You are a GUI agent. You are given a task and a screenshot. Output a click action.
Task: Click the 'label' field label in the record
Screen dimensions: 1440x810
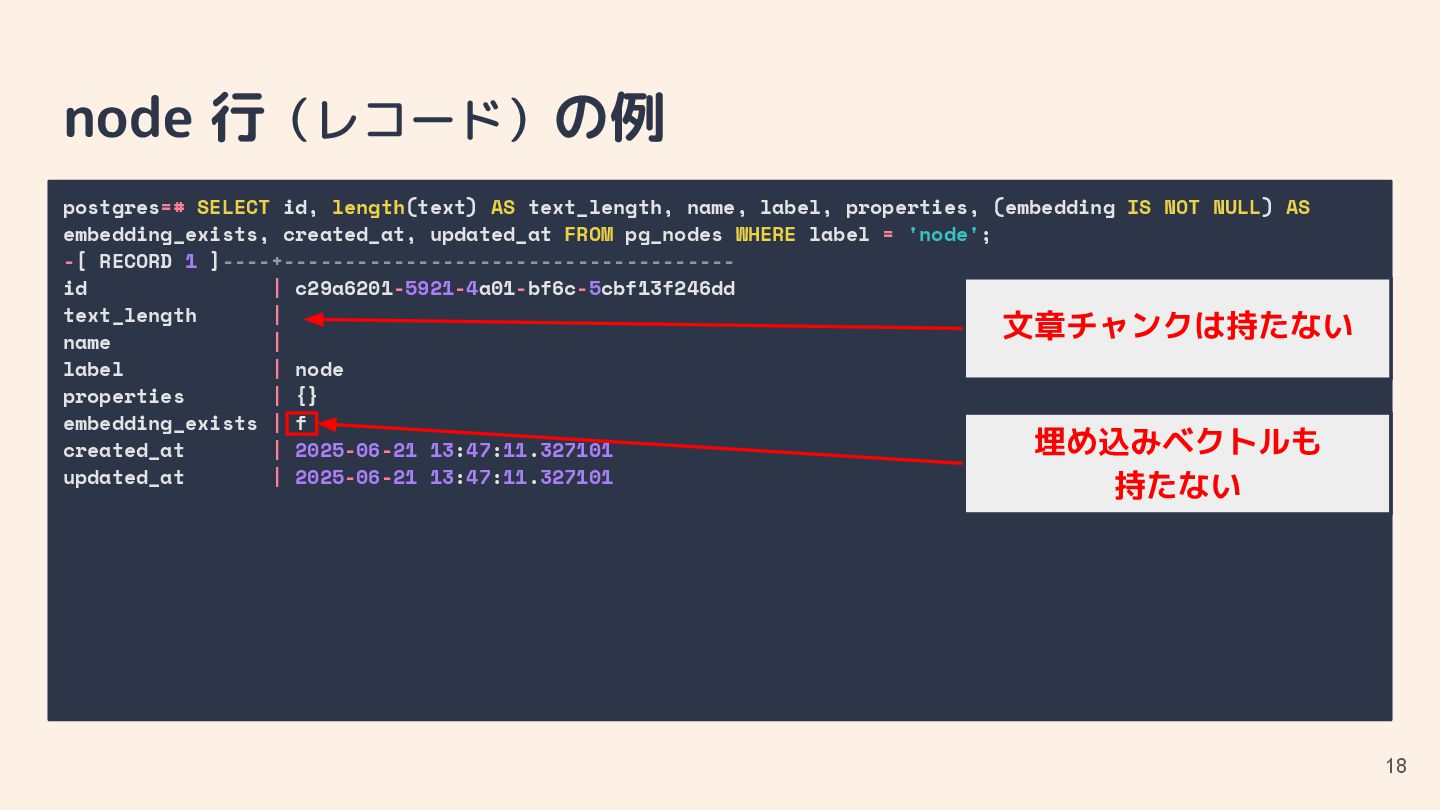[x=93, y=369]
